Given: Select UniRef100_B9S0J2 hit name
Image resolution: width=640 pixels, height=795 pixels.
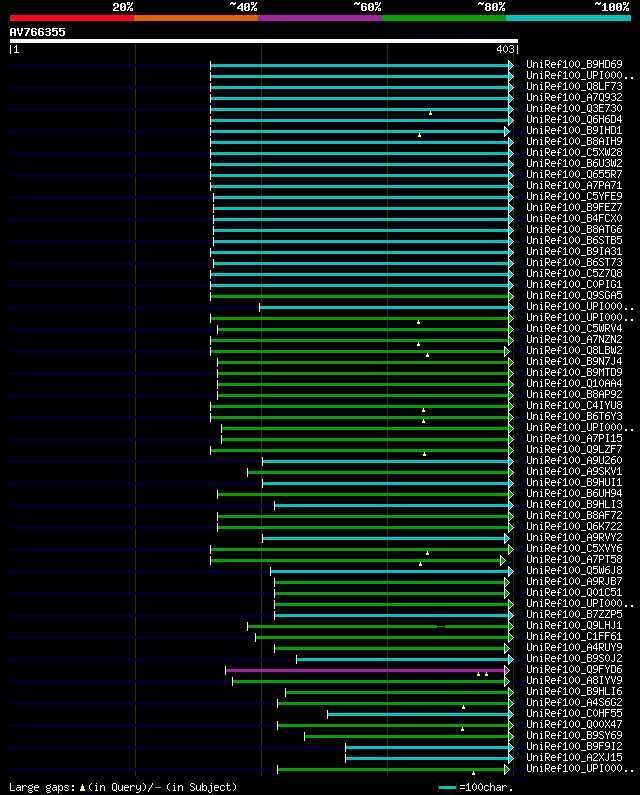Looking at the screenshot, I should point(574,658).
